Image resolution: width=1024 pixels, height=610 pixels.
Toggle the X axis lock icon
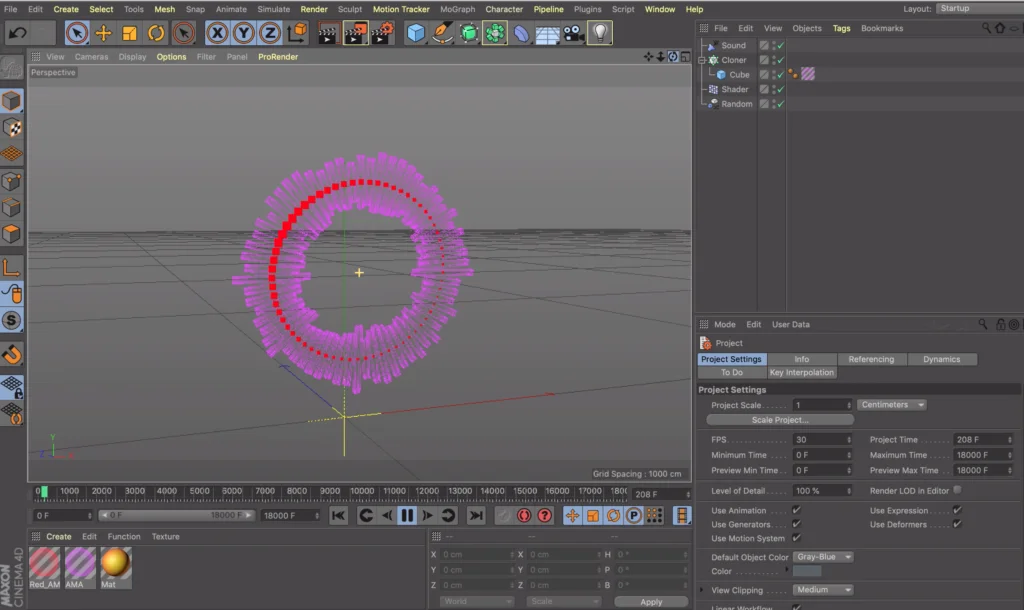coord(217,33)
